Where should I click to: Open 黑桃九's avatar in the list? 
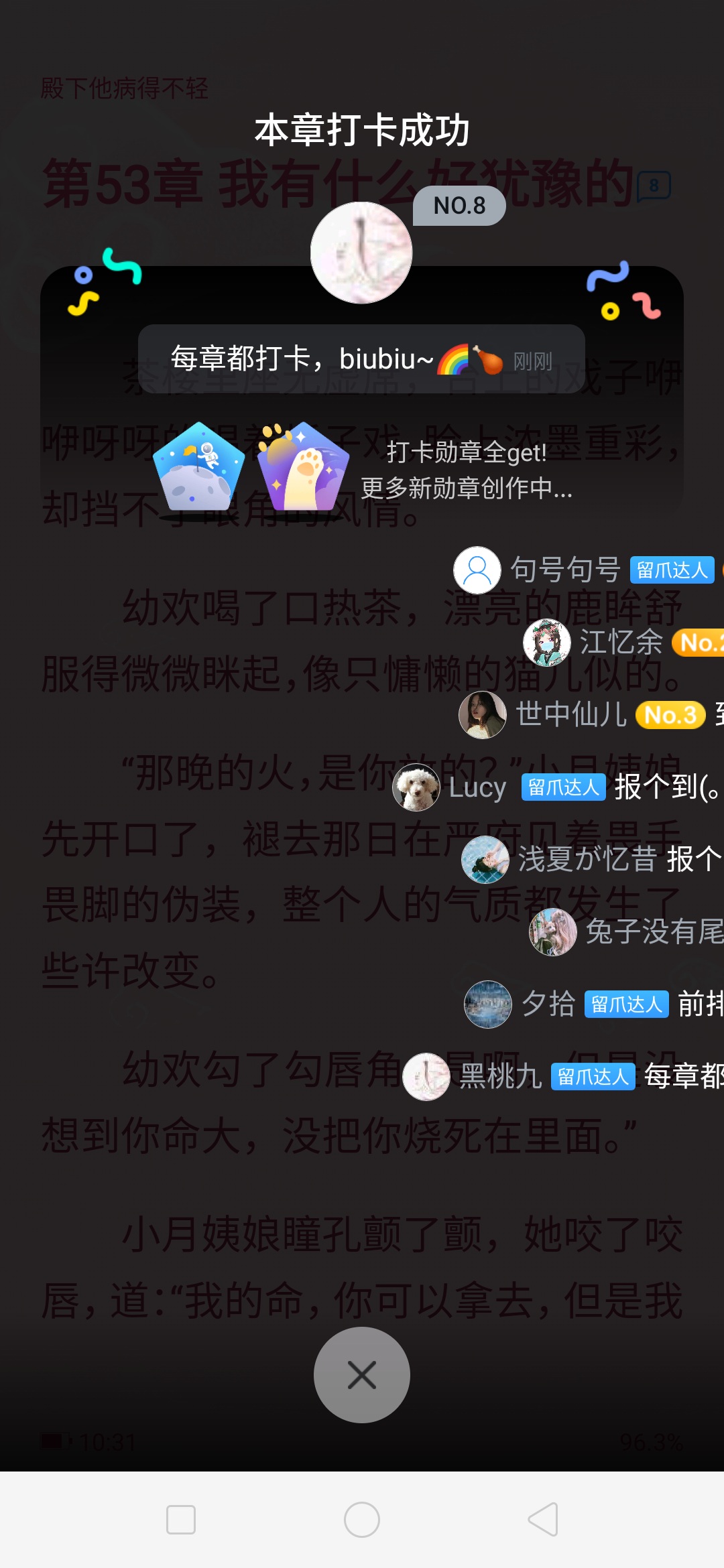coord(426,1077)
